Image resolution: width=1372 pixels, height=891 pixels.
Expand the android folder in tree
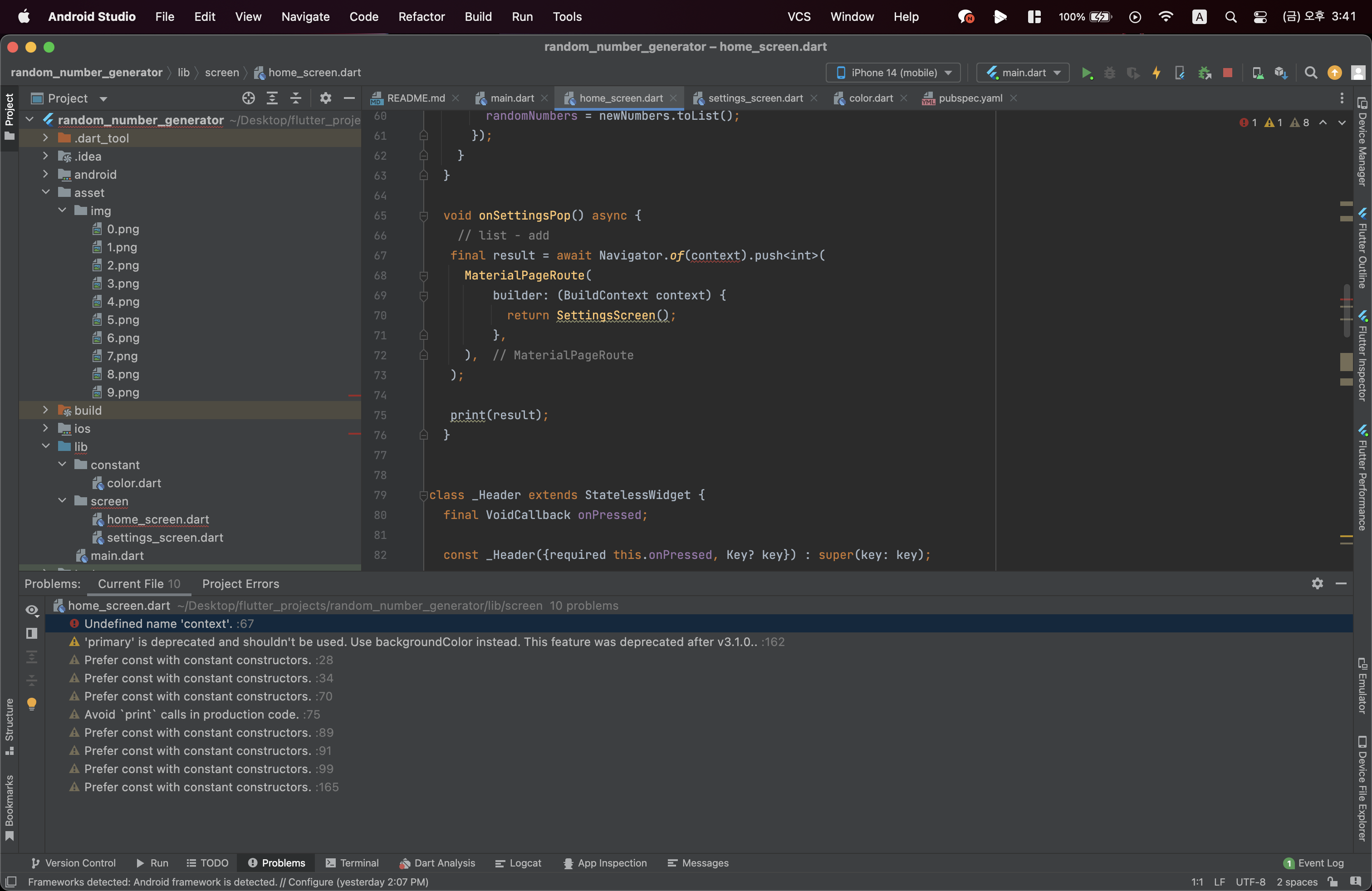45,174
